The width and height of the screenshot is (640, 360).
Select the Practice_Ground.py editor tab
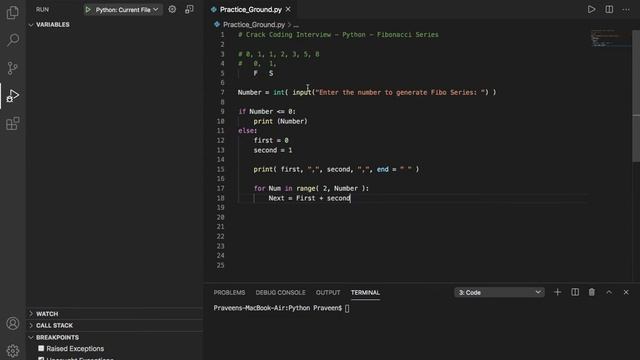[250, 9]
